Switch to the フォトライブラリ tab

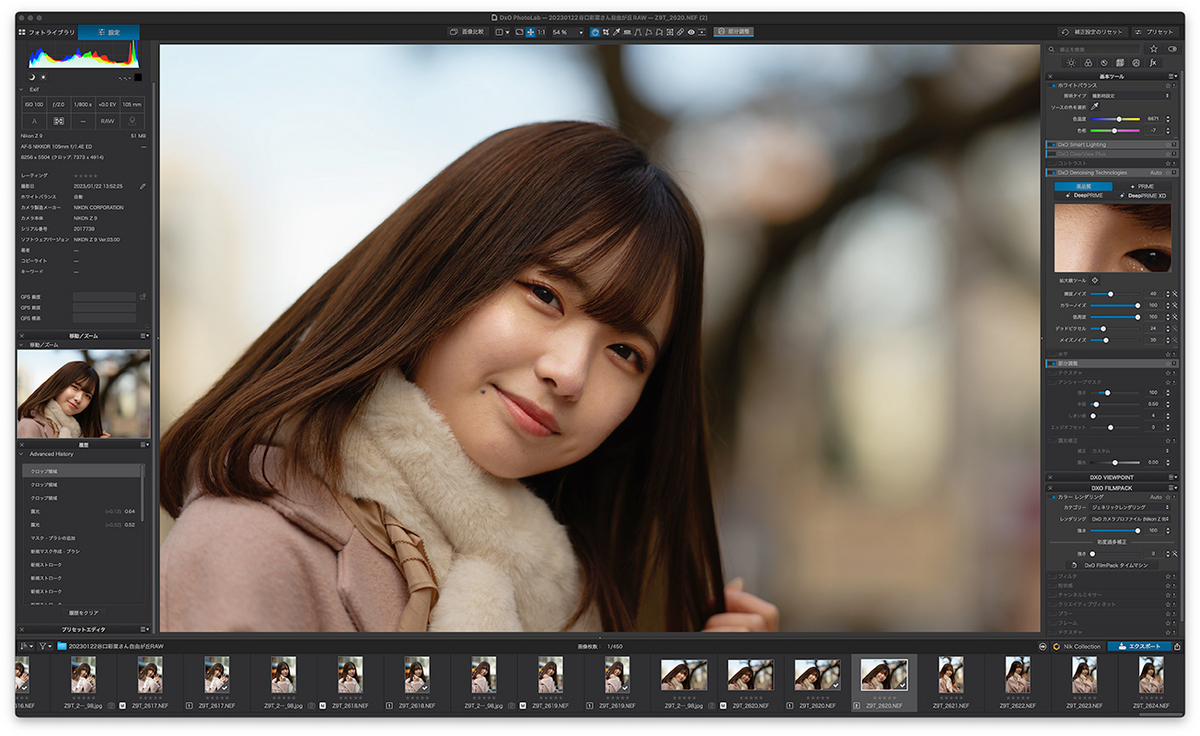pos(48,32)
